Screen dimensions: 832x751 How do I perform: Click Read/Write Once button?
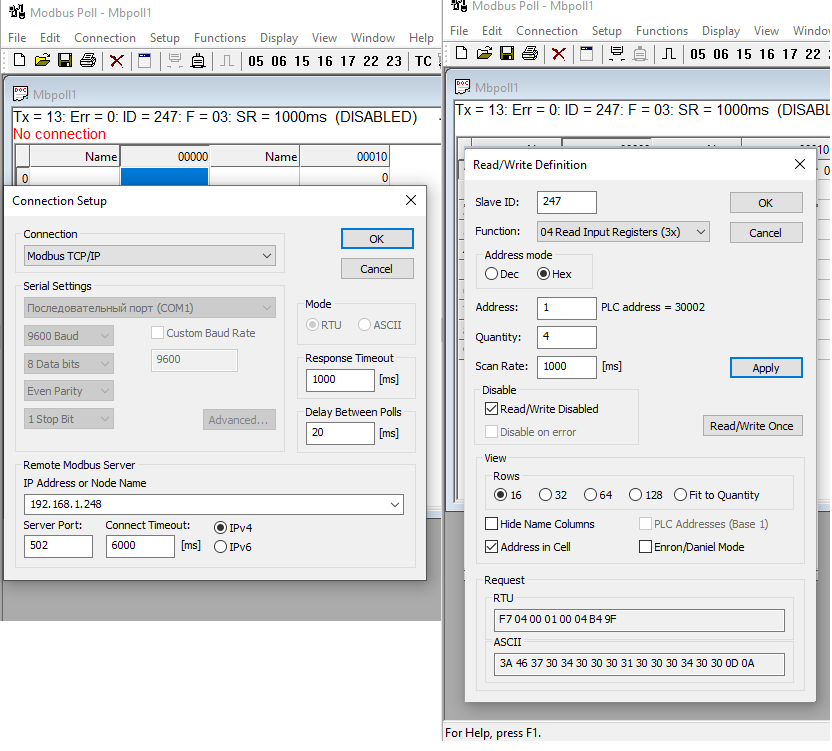tap(752, 426)
